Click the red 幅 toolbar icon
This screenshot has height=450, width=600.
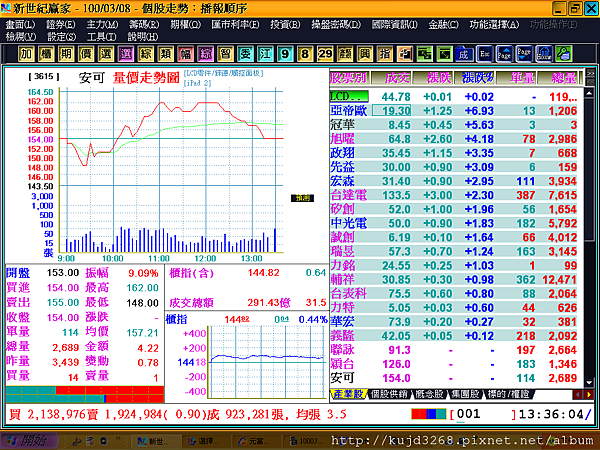coord(185,54)
